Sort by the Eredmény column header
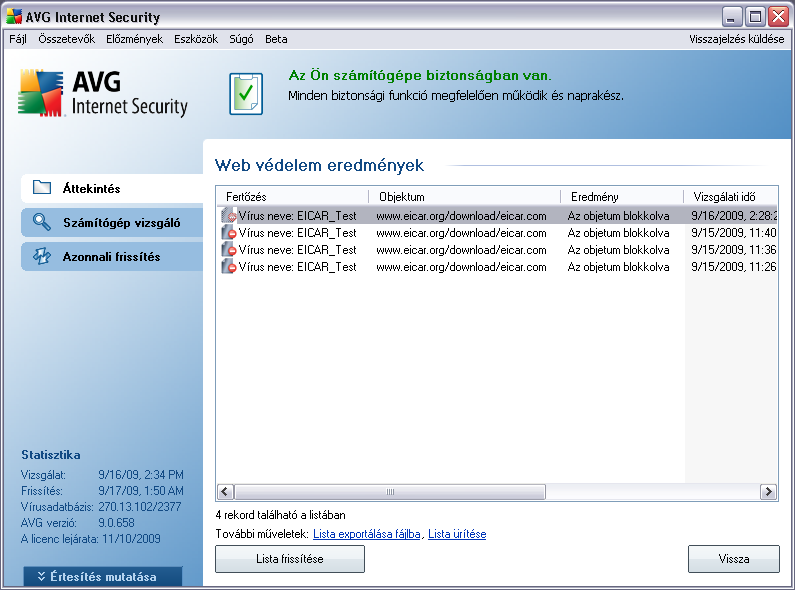This screenshot has width=795, height=590. click(622, 197)
